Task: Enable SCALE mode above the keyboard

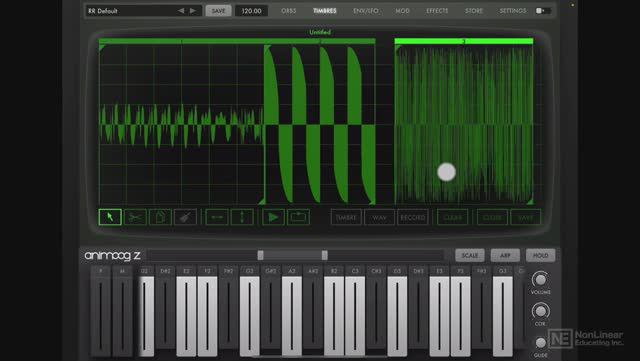Action: (x=470, y=255)
